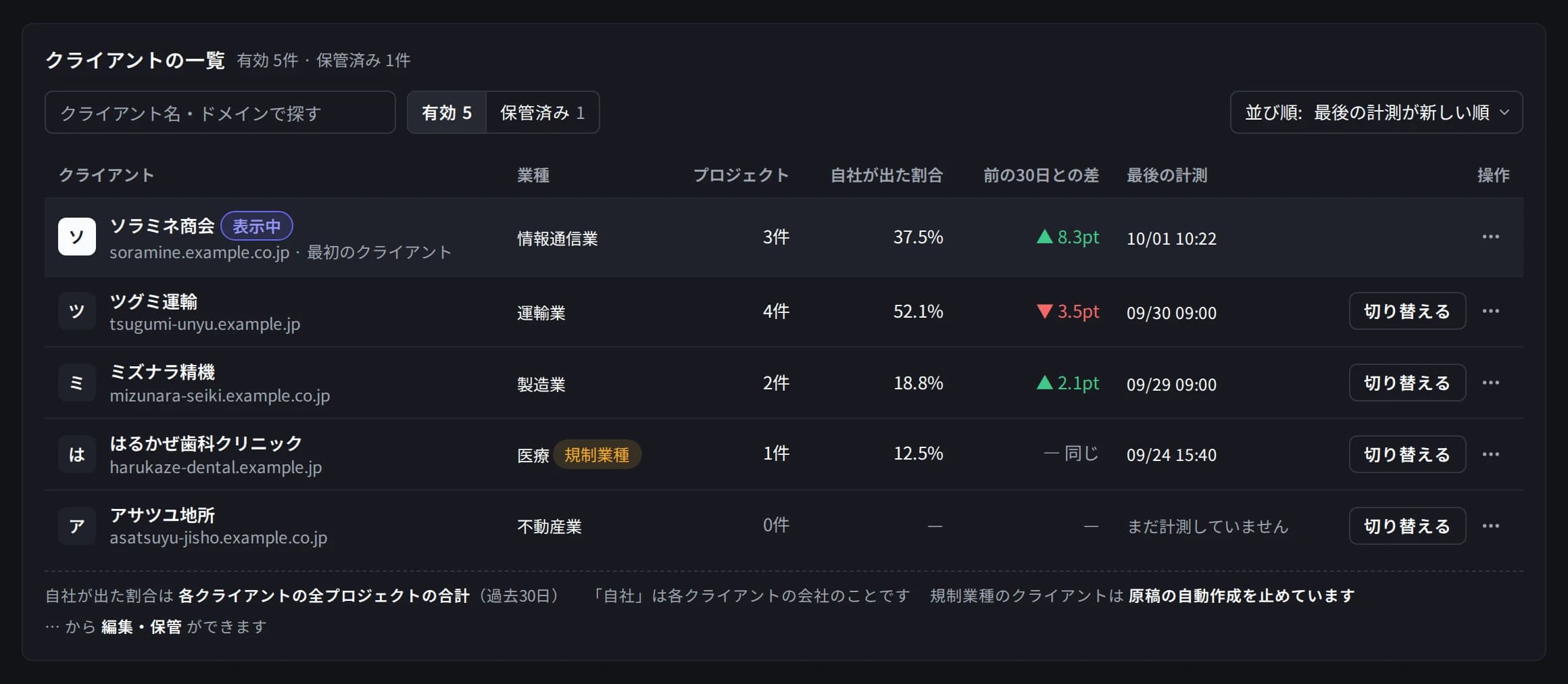Click the は avatar of はるかぜ歯科クリニック
1568x684 pixels.
tap(77, 454)
